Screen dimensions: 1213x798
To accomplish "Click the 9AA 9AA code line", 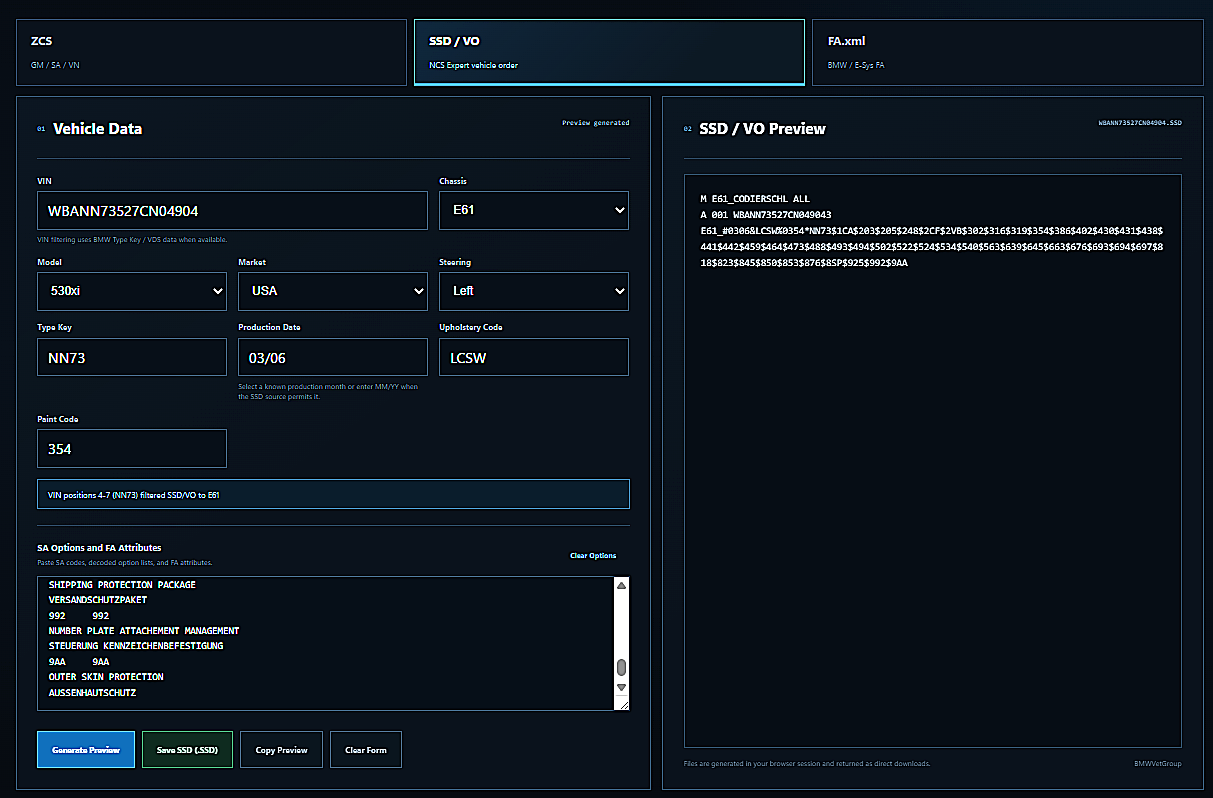I will tap(79, 662).
